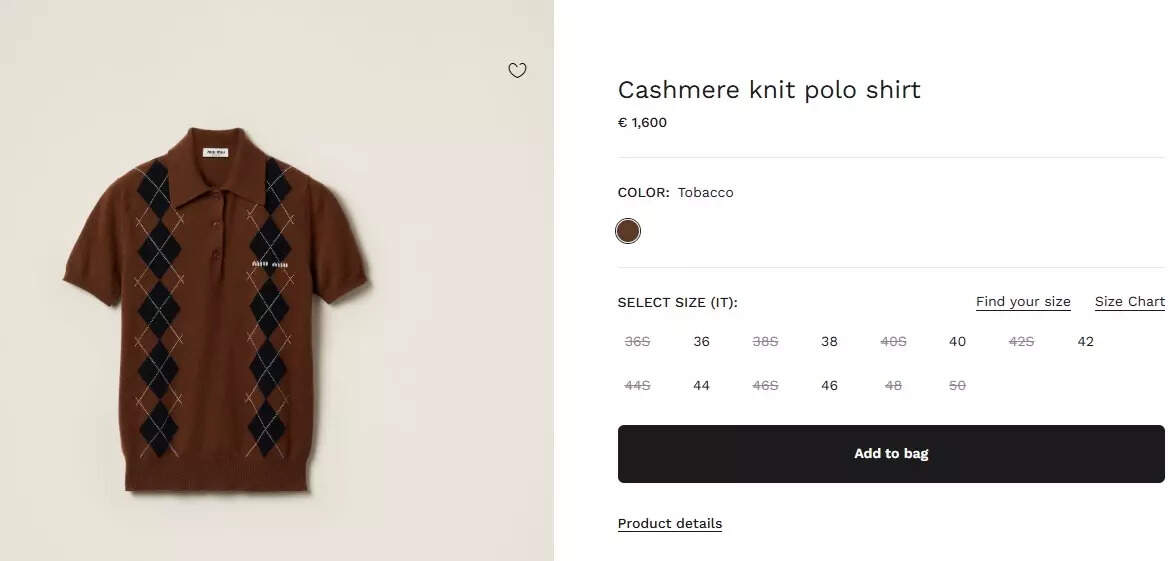Select sold-out size 48
The image size is (1176, 561).
(x=893, y=386)
